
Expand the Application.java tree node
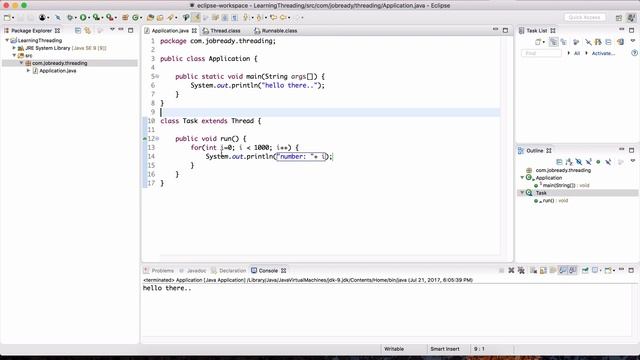[x=29, y=71]
